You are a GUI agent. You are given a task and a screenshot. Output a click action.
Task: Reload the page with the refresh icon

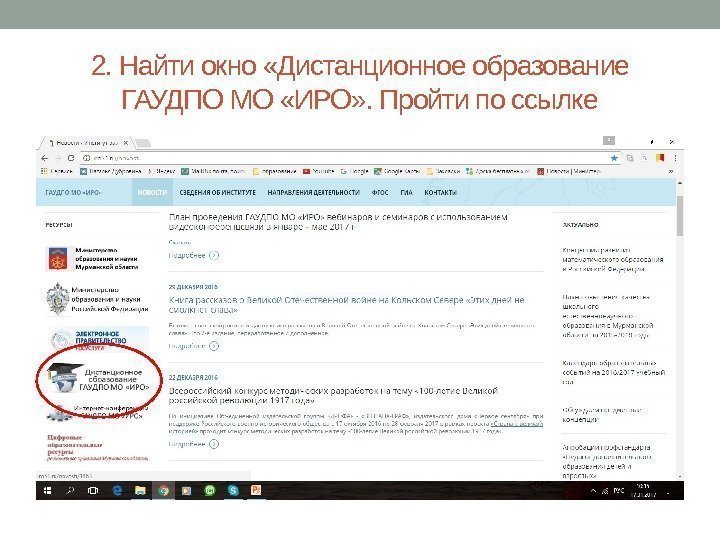pos(71,158)
